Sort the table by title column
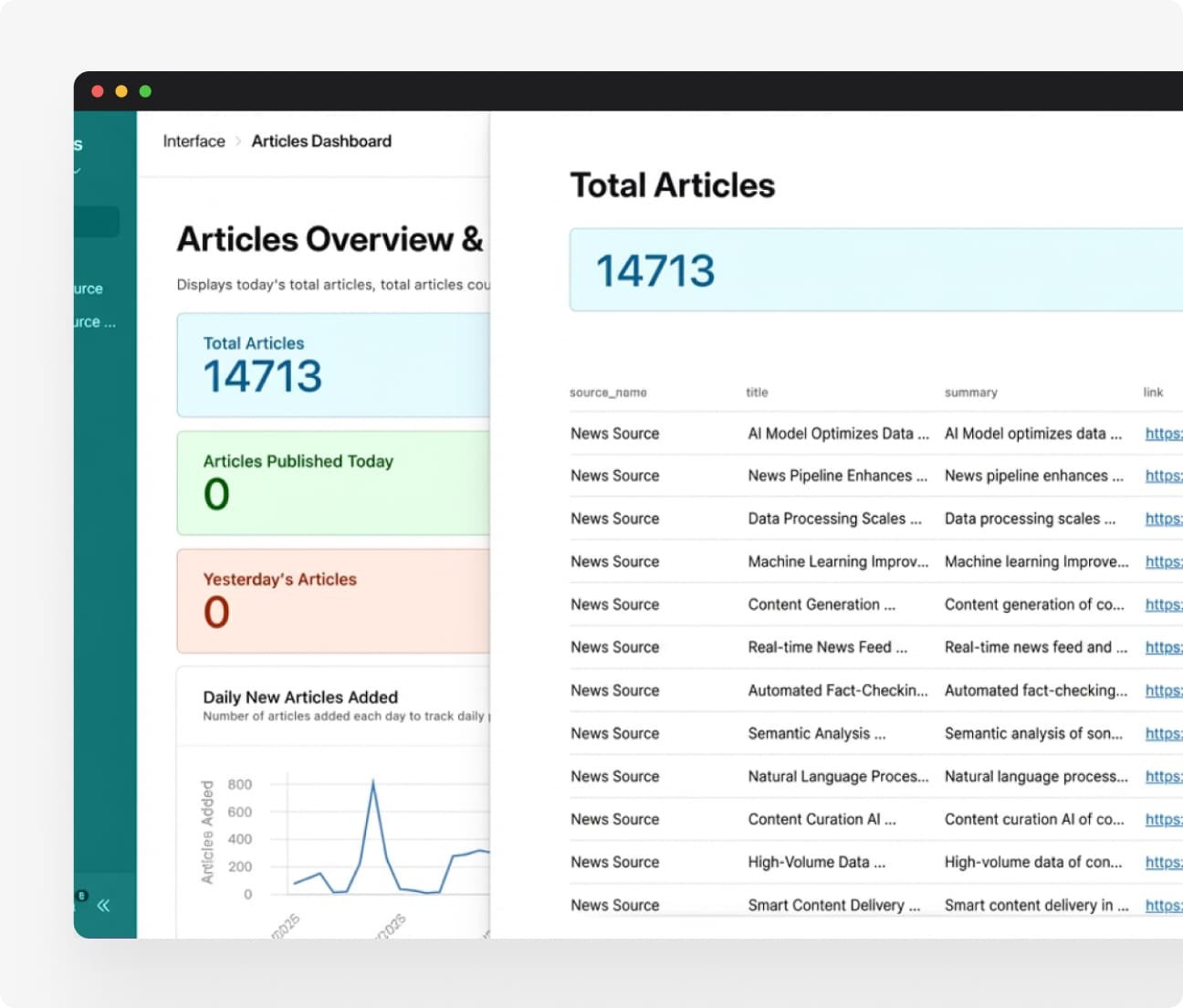Viewport: 1183px width, 1008px height. coord(757,393)
